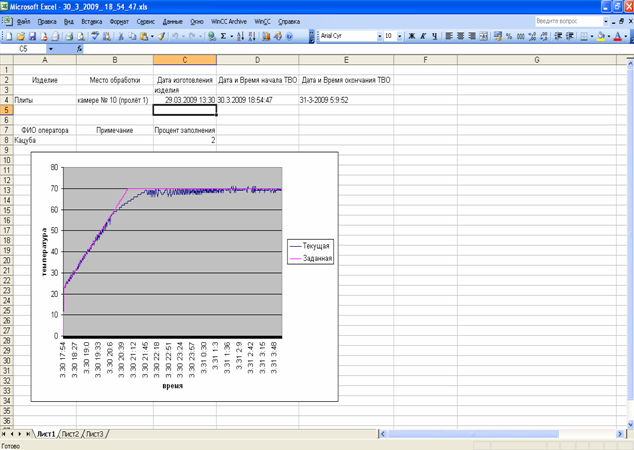The image size is (634, 450).
Task: Open the fill color bucket swatch
Action: coord(601,36)
